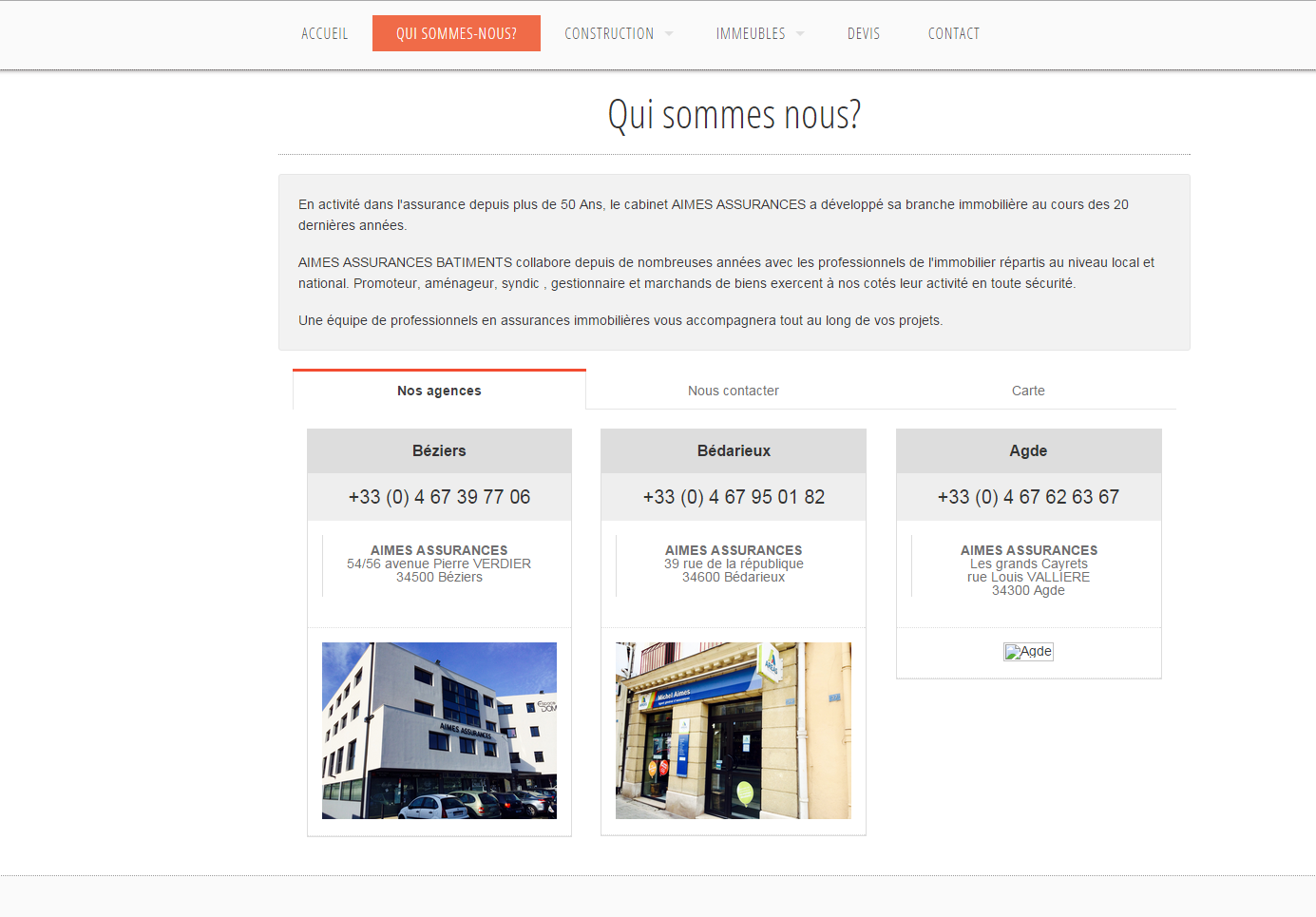Open the CONTACT page
Screen dimensions: 1316x917
(954, 33)
